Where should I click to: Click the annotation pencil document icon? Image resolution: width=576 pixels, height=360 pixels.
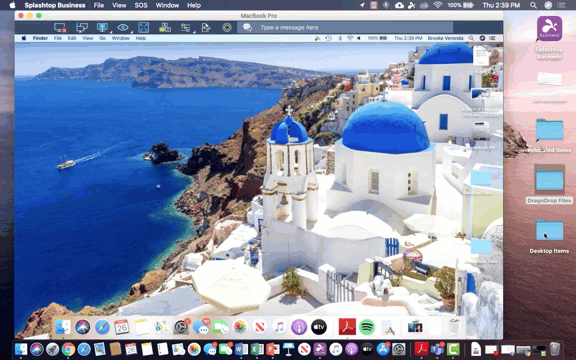206,28
